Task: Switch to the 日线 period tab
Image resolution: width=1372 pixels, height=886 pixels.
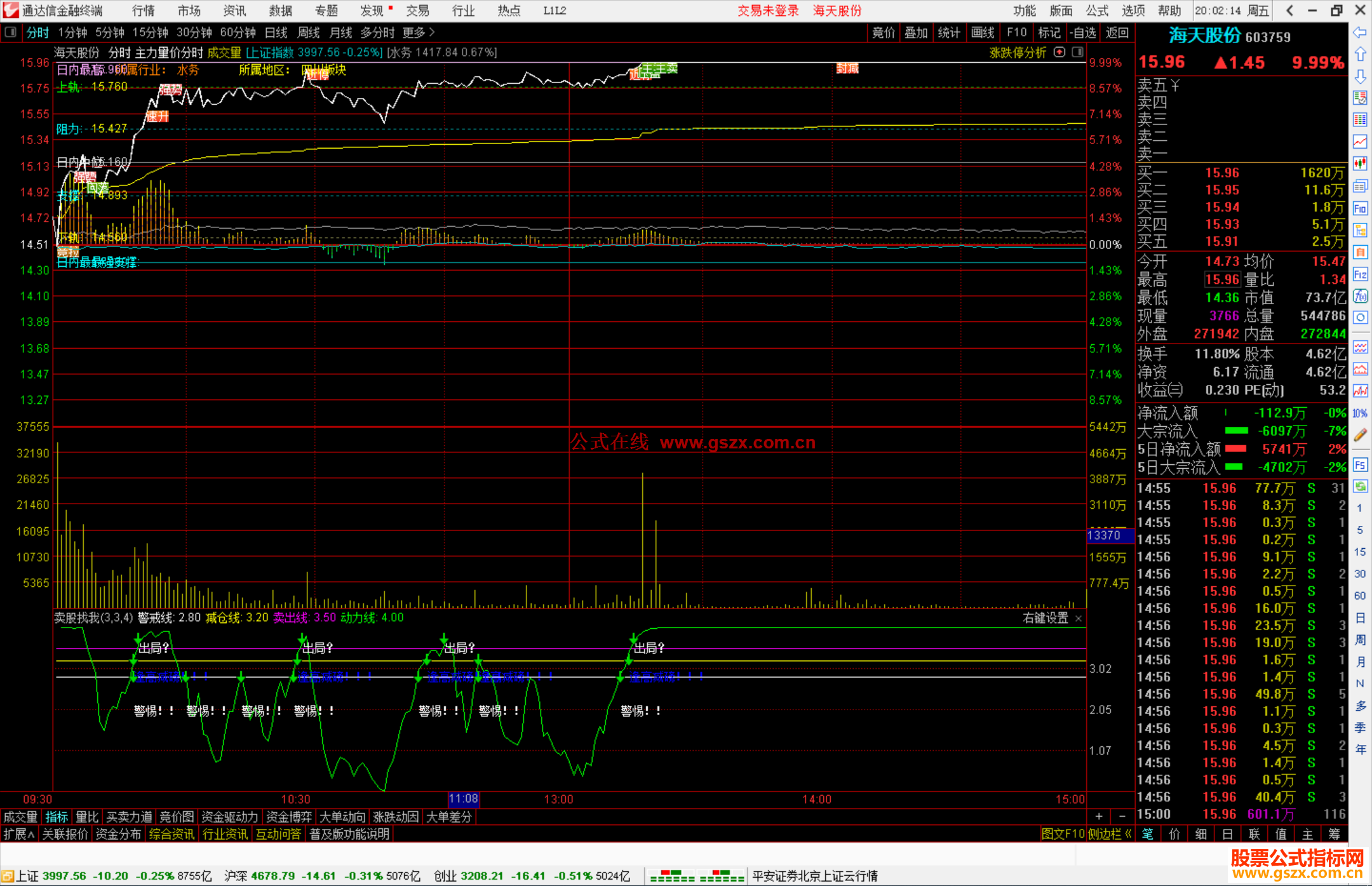Action: coord(276,32)
